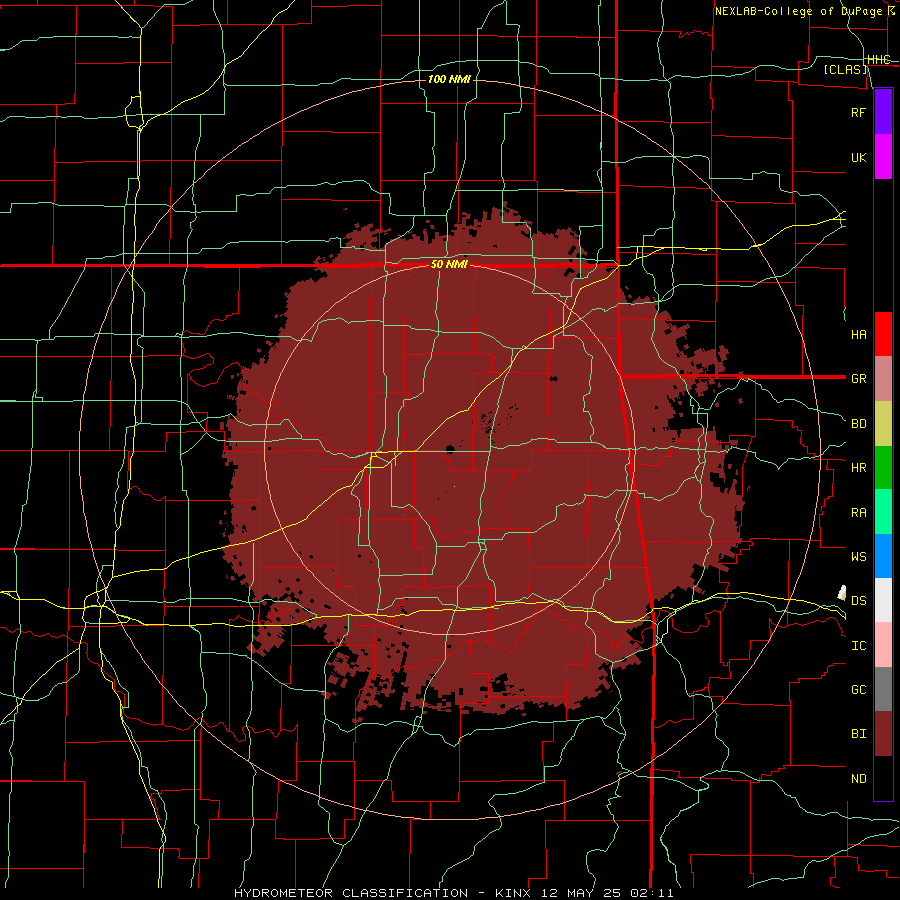900x900 pixels.
Task: Select the WS blue legend swatch
Action: click(x=883, y=556)
